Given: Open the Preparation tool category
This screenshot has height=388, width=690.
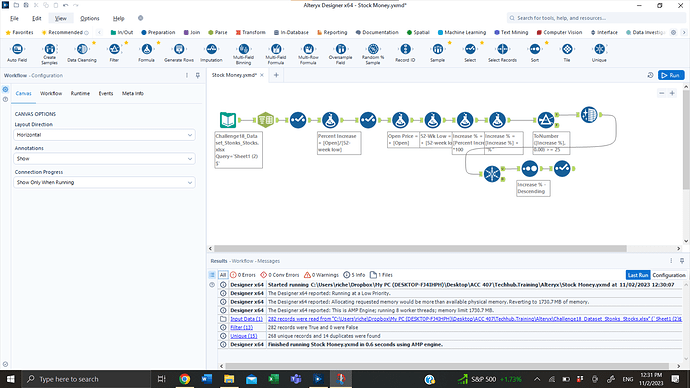Looking at the screenshot, I should coord(158,32).
